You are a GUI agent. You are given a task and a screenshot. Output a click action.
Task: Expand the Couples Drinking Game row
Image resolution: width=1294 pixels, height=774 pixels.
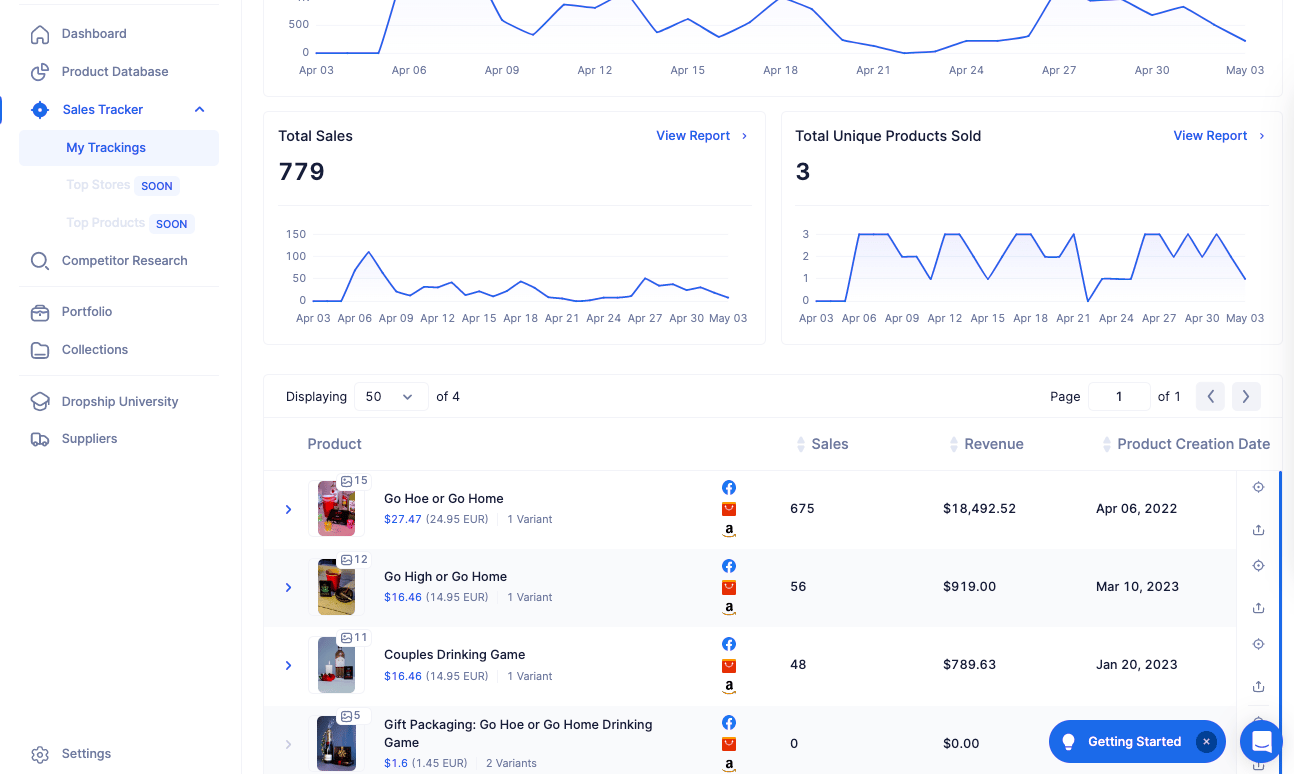tap(289, 665)
